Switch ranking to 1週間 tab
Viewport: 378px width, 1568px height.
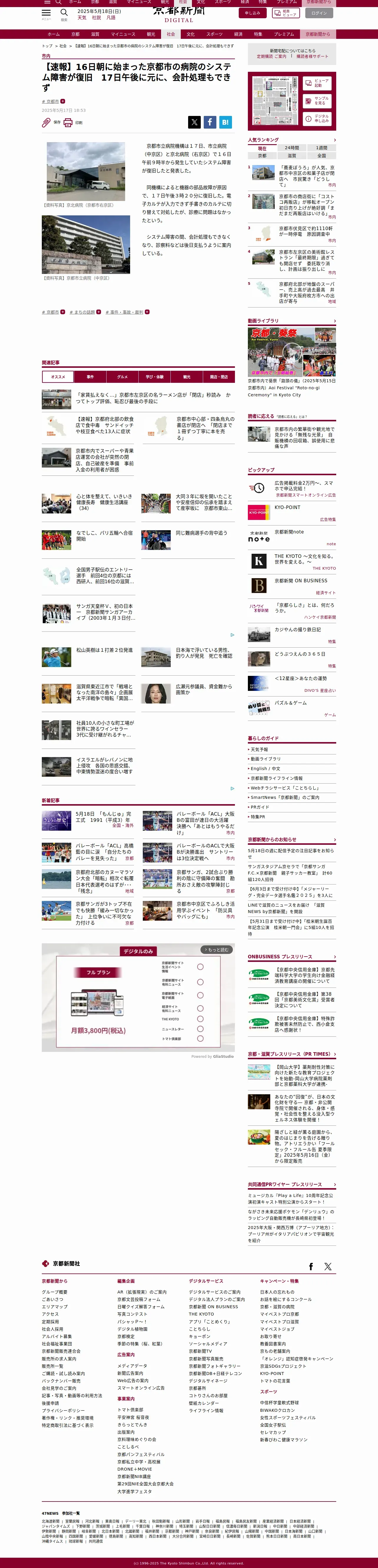coord(321,148)
